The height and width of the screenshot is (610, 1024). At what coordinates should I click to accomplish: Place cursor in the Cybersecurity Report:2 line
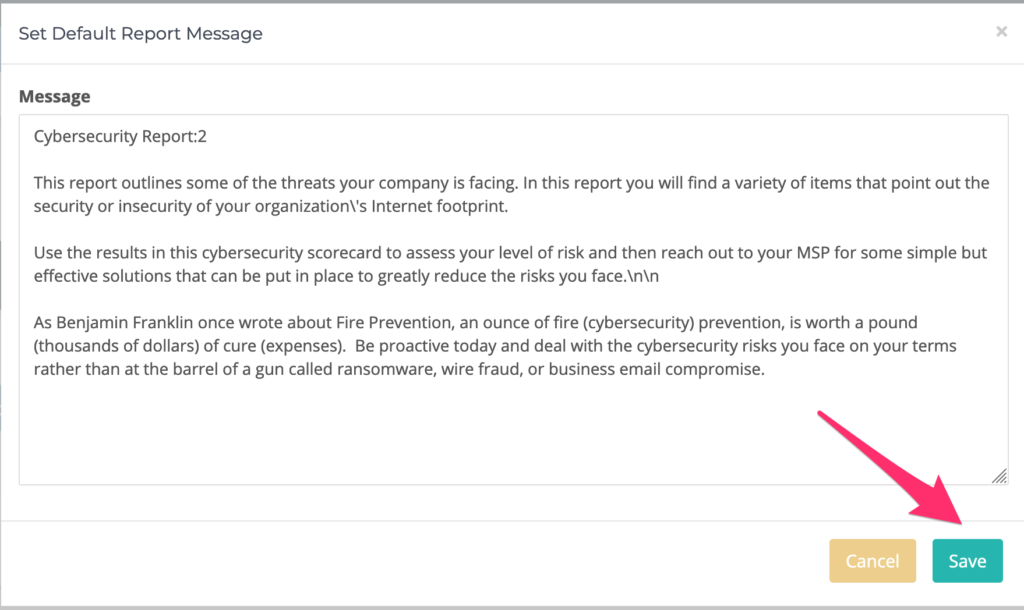[120, 136]
